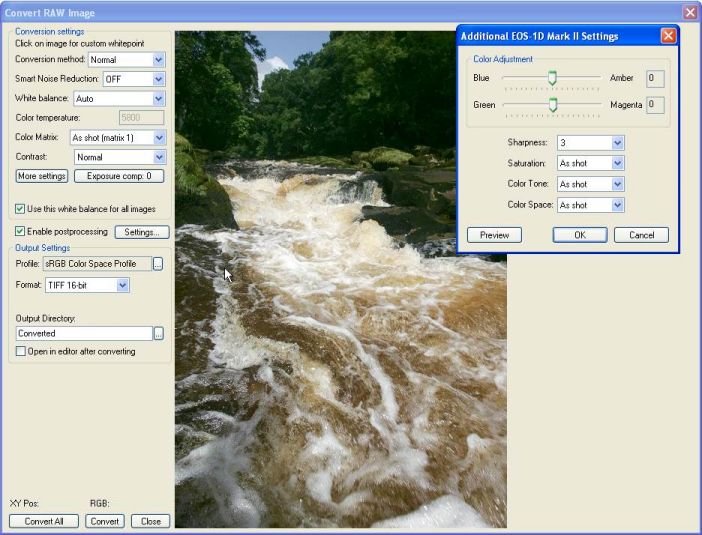Open postprocessing Settings button
The width and height of the screenshot is (702, 535).
pos(141,232)
